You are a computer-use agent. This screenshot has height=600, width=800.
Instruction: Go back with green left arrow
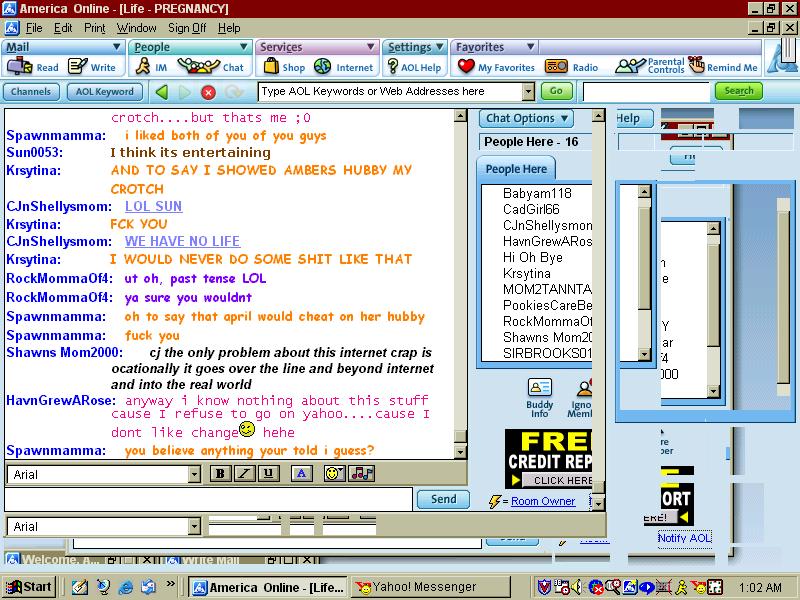[x=162, y=92]
